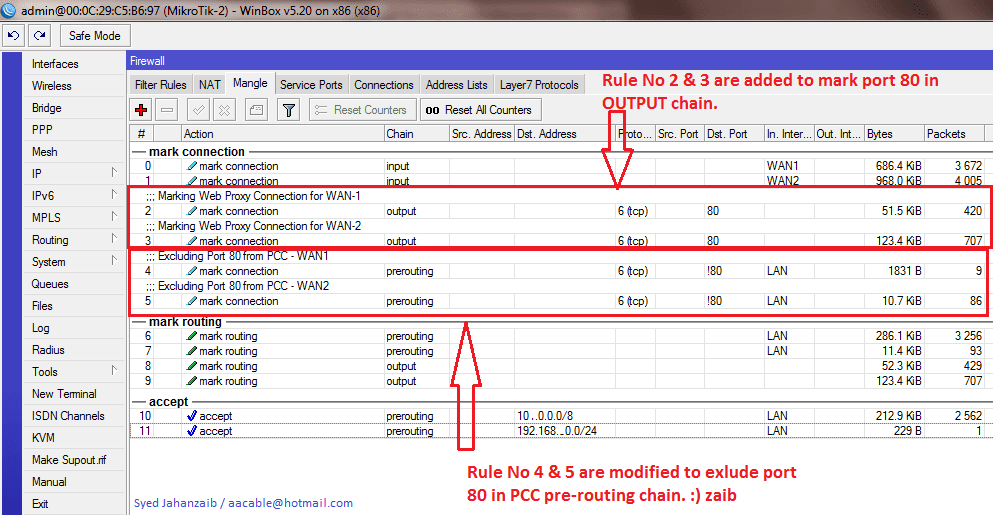Sort by the Dst. Port column header
The image size is (993, 515).
tap(734, 134)
